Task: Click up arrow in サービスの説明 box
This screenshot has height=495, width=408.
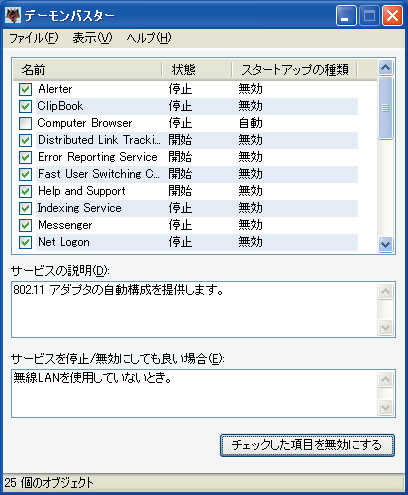Action: pos(385,292)
